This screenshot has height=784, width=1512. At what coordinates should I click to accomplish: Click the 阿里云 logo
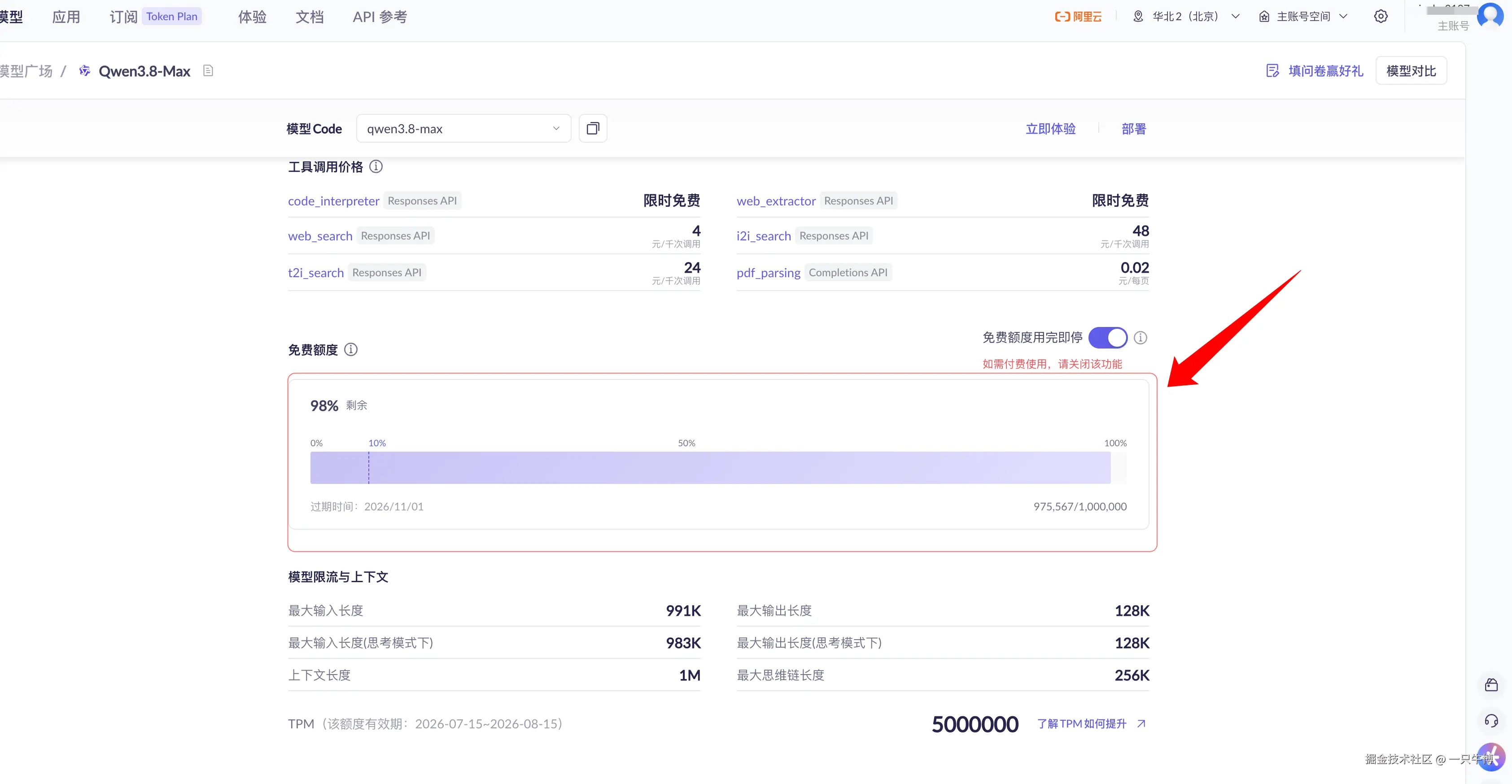[1078, 17]
